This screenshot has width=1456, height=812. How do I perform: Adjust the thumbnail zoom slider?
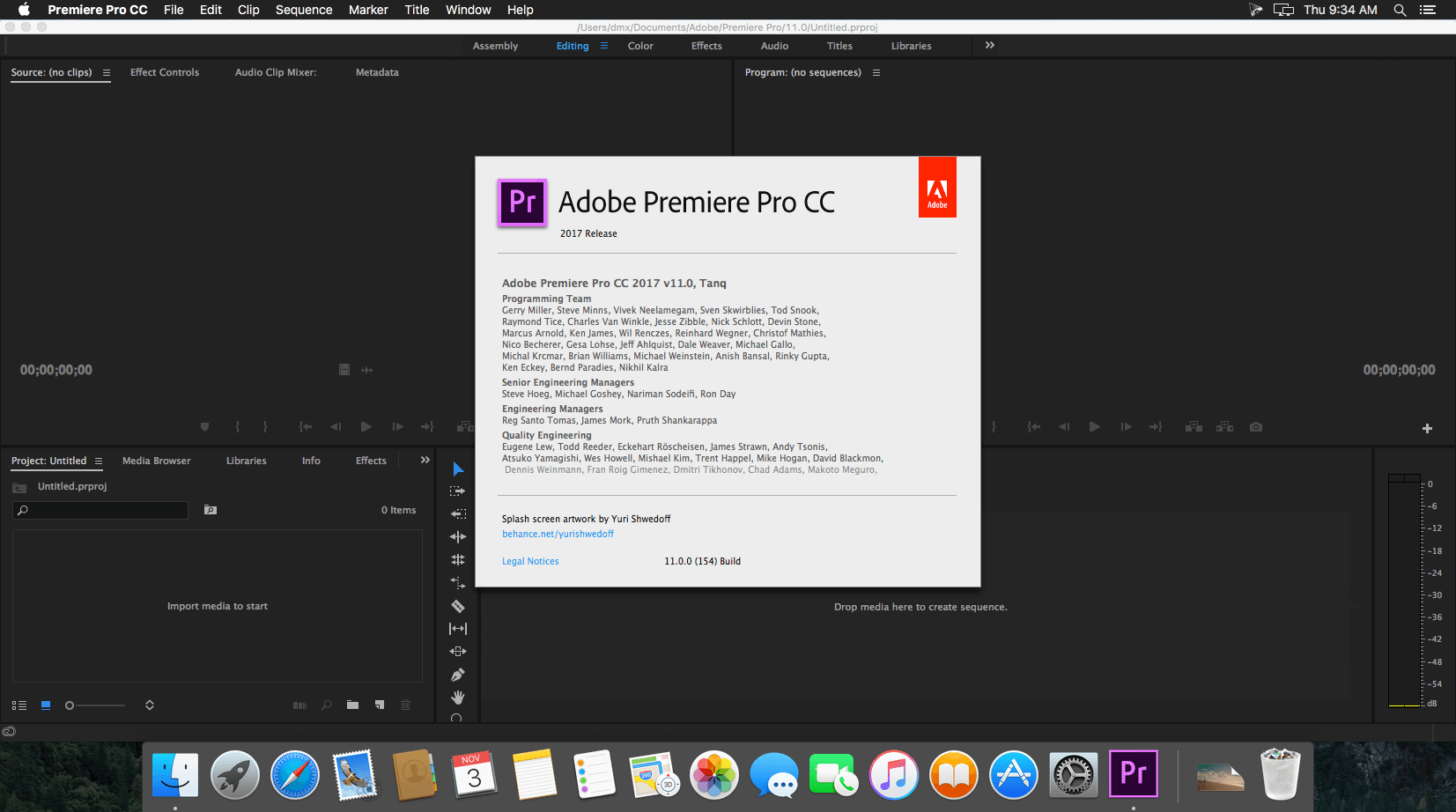coord(95,705)
